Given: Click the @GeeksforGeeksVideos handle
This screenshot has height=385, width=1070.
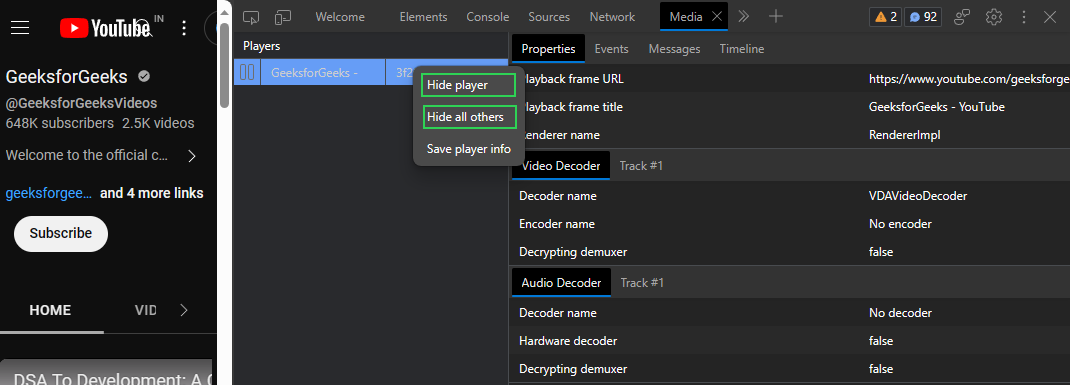Looking at the screenshot, I should [x=81, y=103].
